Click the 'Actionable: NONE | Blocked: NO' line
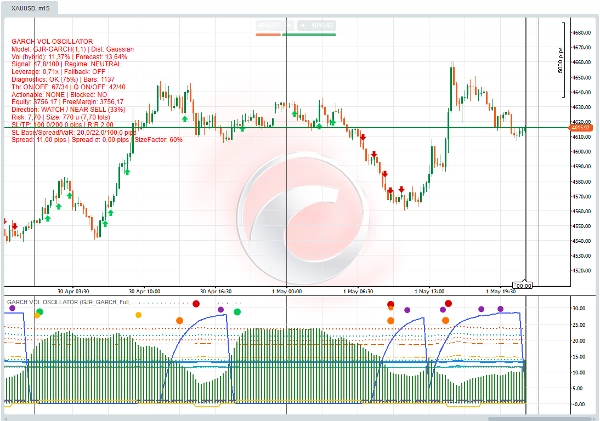Image resolution: width=600 pixels, height=421 pixels. click(59, 94)
